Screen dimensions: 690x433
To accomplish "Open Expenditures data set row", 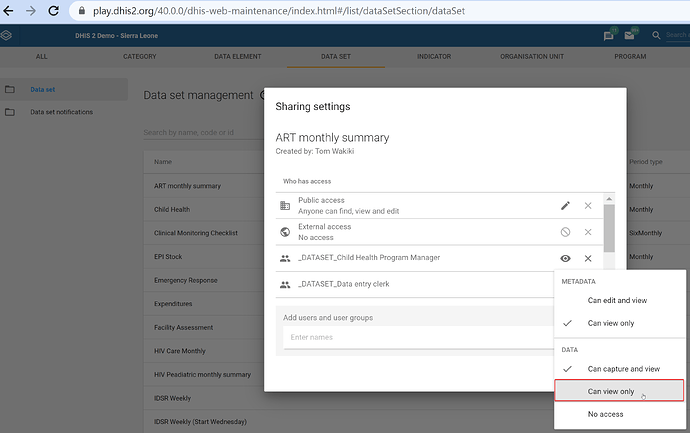I will click(x=203, y=304).
